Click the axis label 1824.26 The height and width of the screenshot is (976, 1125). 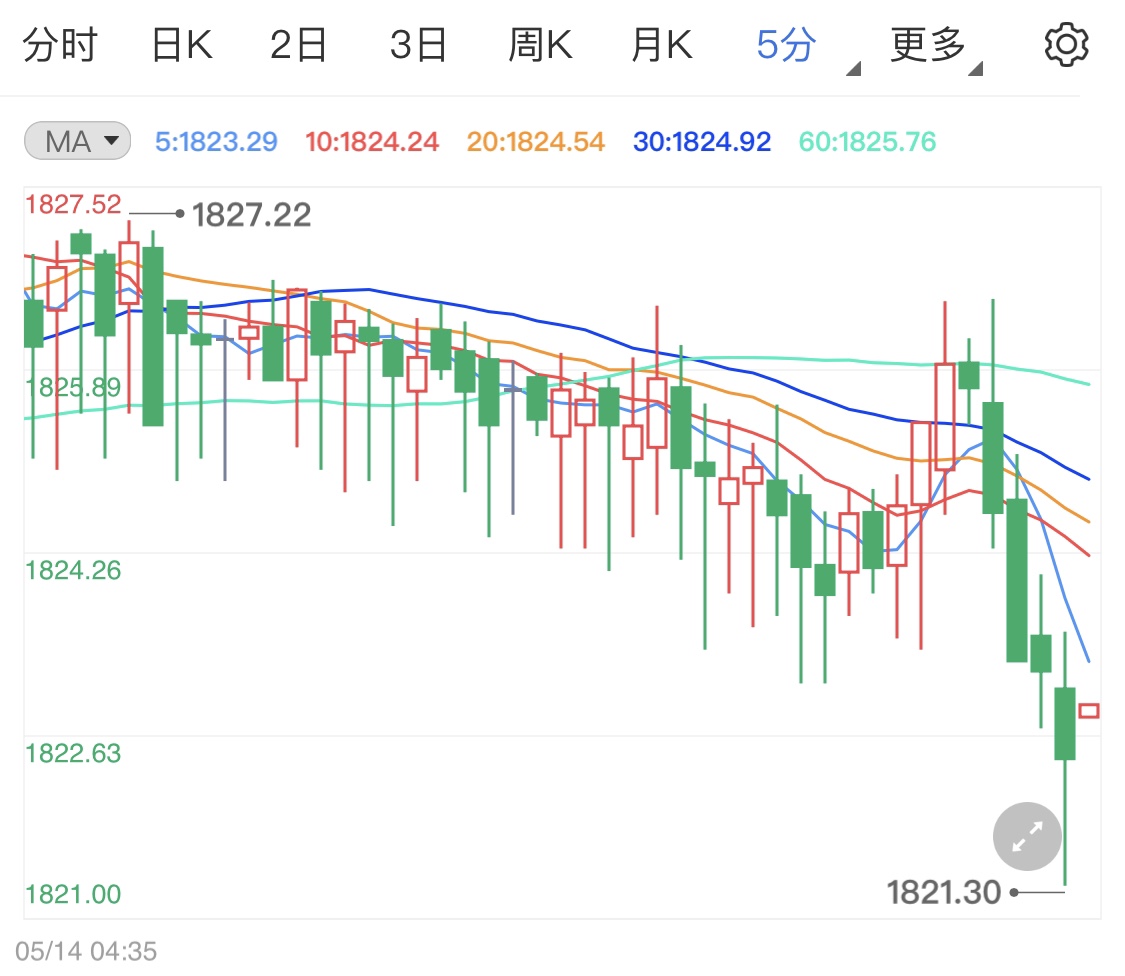(73, 571)
